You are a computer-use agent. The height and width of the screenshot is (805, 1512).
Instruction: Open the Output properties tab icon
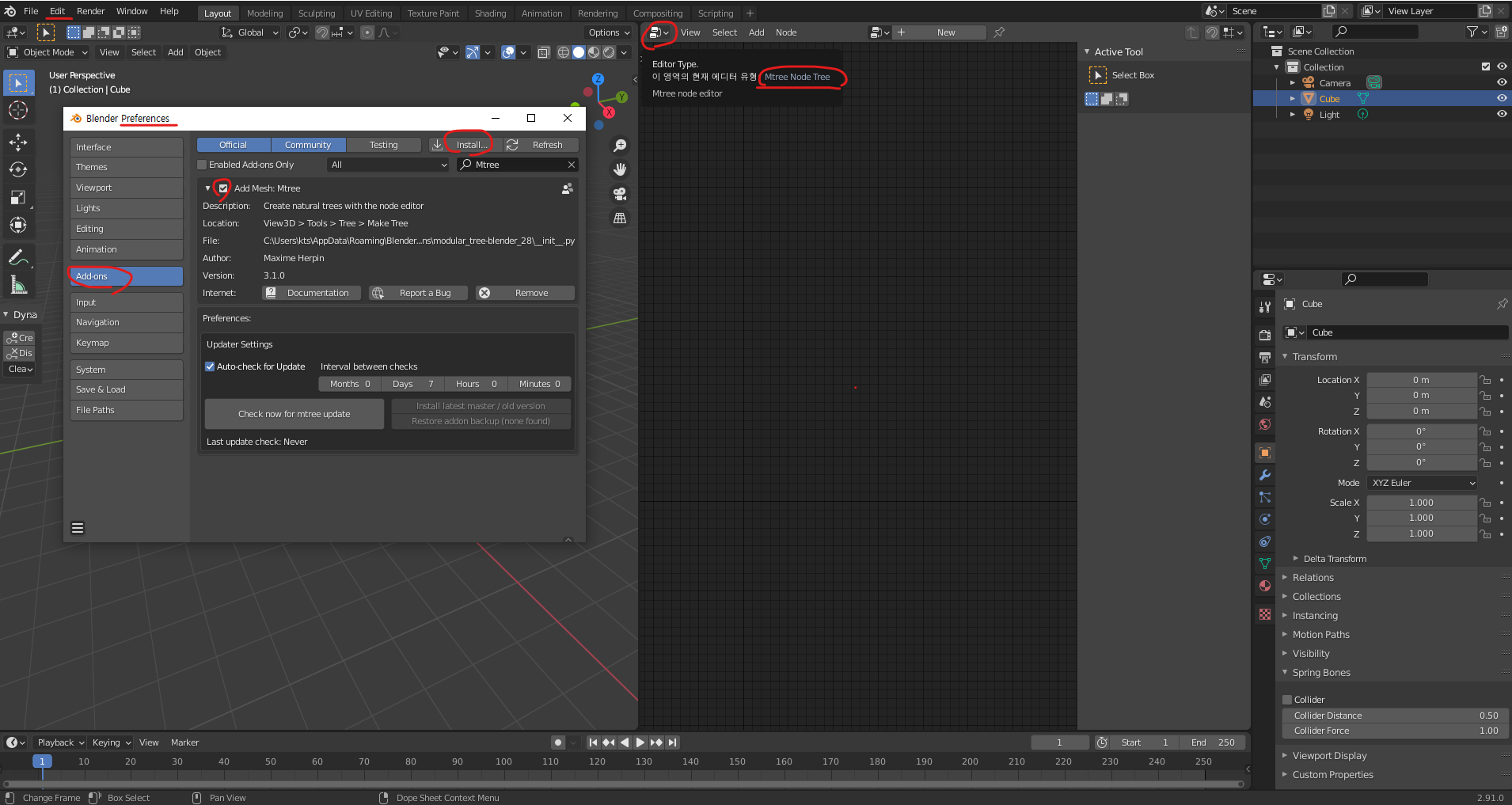1265,357
